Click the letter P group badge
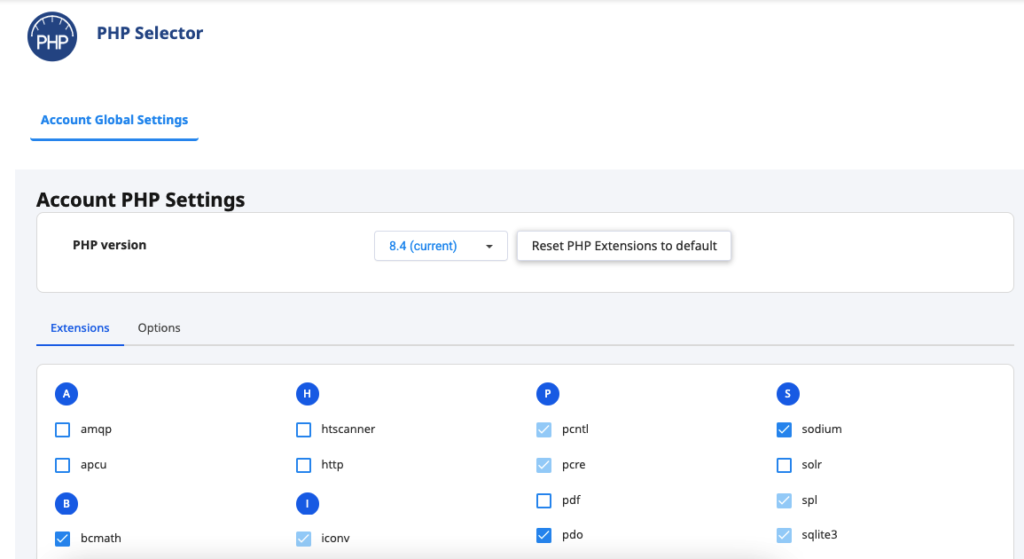 [x=547, y=394]
